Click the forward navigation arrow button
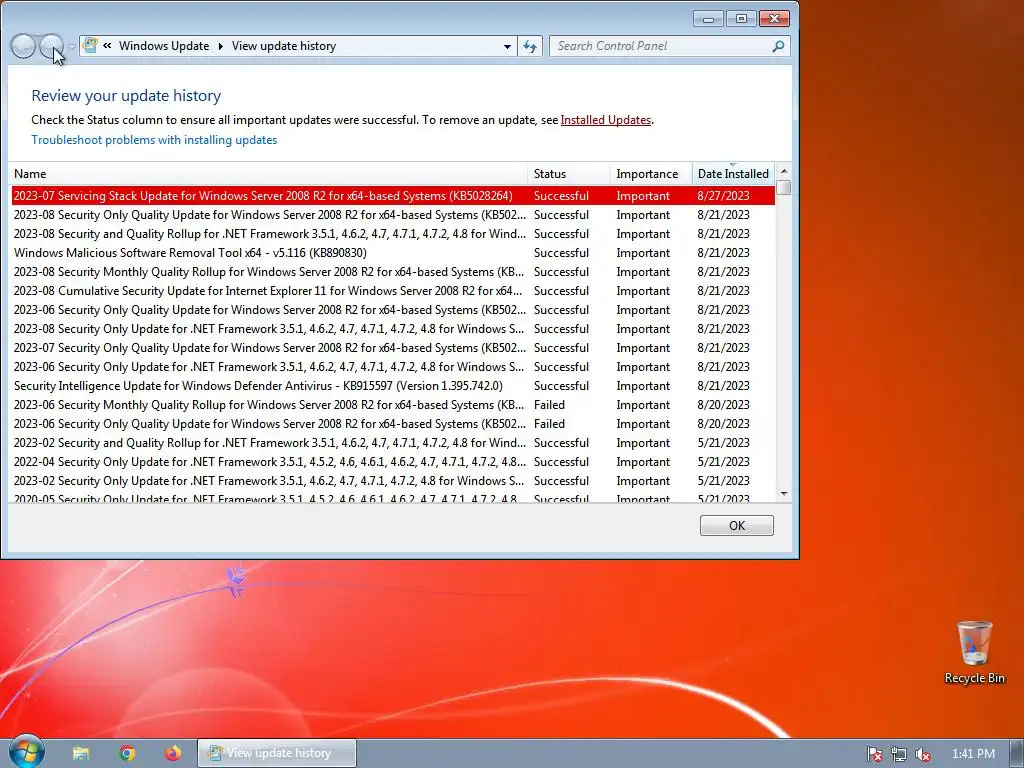Image resolution: width=1024 pixels, height=768 pixels. [51, 46]
